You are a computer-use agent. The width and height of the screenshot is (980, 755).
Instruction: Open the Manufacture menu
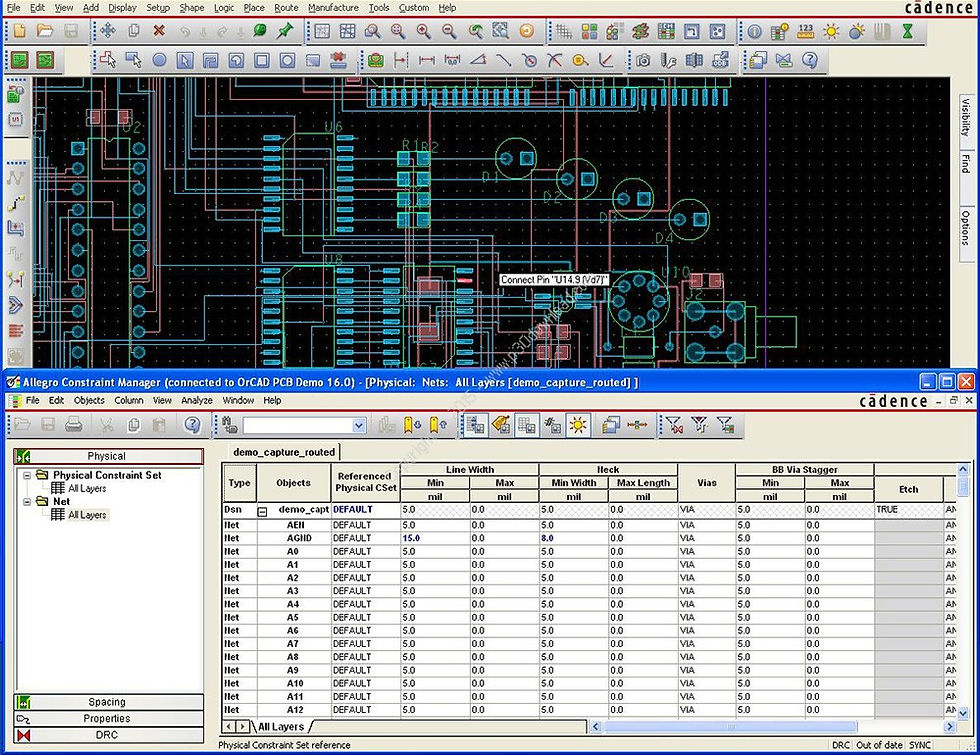pyautogui.click(x=333, y=7)
